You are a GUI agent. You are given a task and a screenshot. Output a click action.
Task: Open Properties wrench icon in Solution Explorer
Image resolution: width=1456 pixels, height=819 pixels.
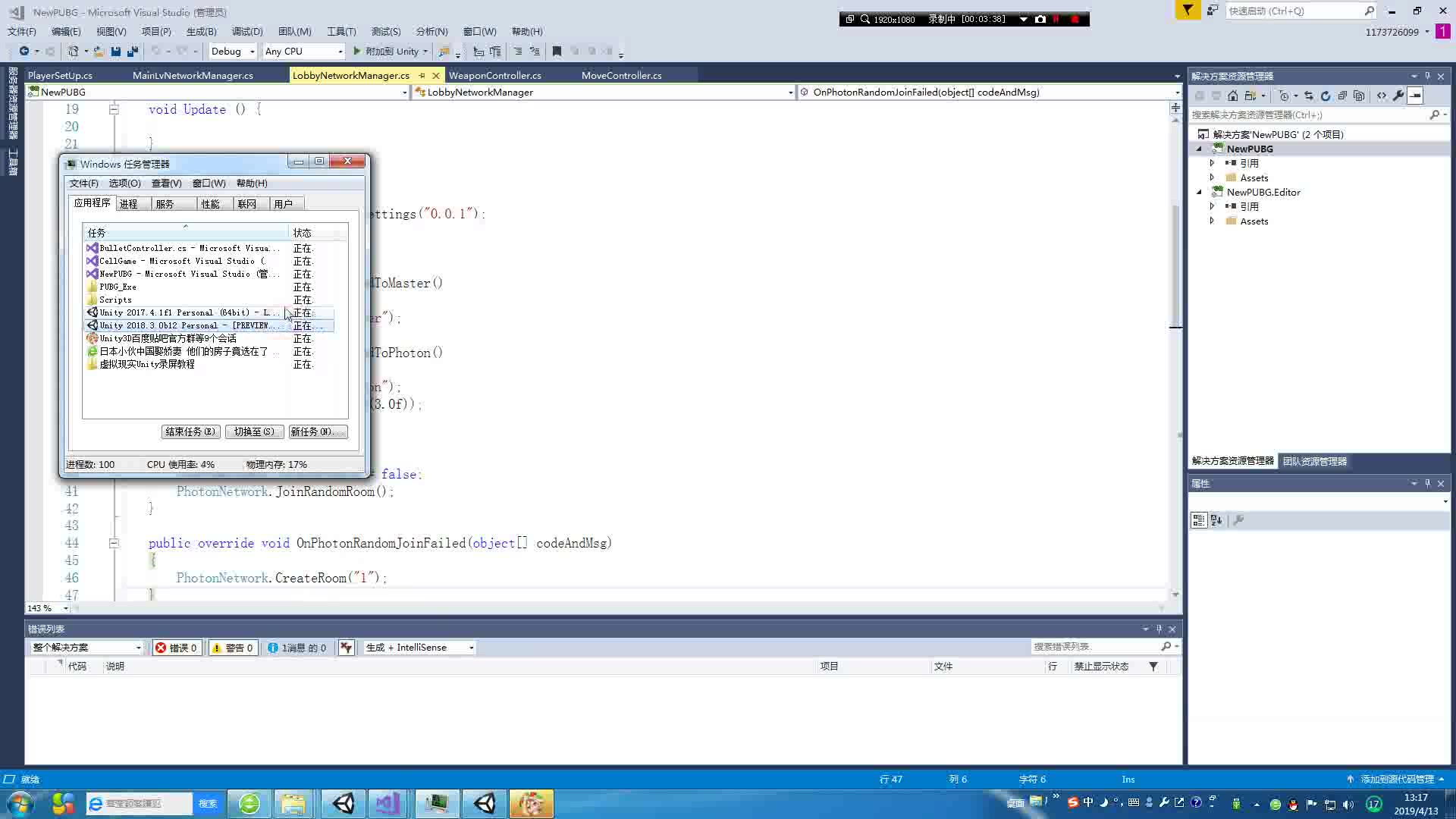click(1398, 96)
